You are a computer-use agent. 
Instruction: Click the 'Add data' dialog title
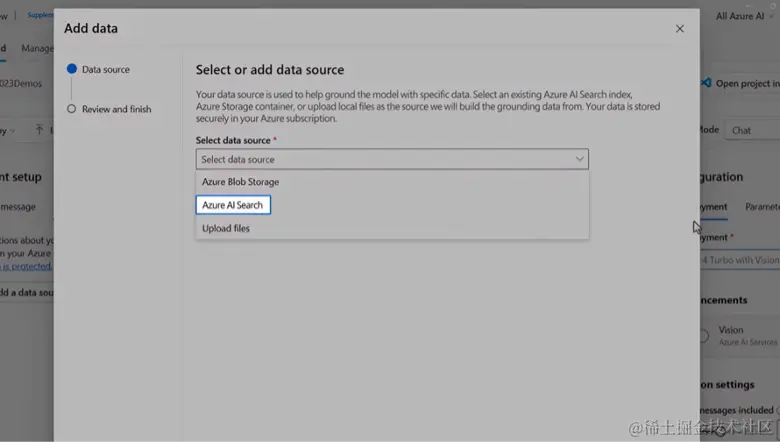click(x=91, y=28)
